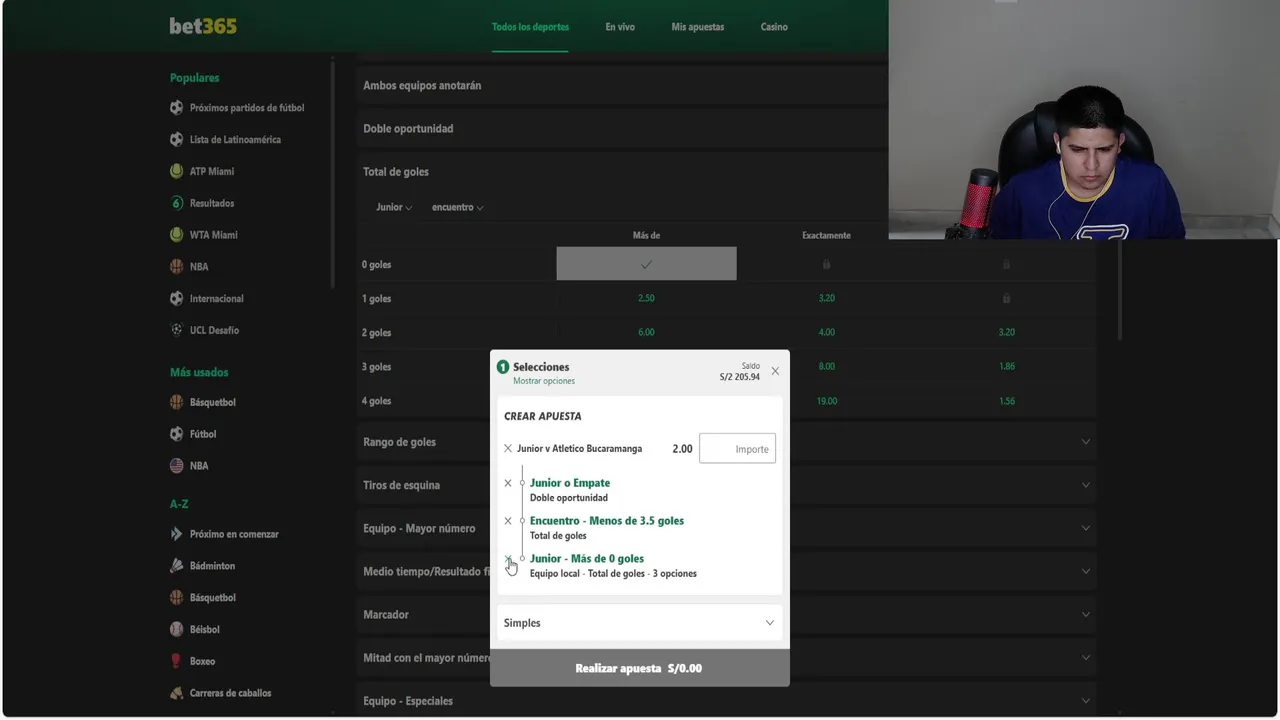Close the bet slip with X icon

775,371
